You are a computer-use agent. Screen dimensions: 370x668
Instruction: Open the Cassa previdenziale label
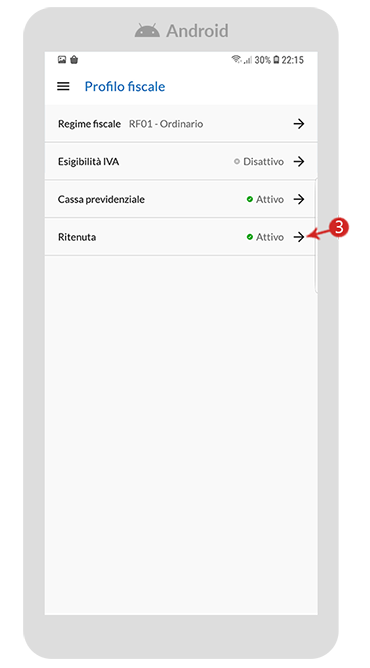[101, 199]
